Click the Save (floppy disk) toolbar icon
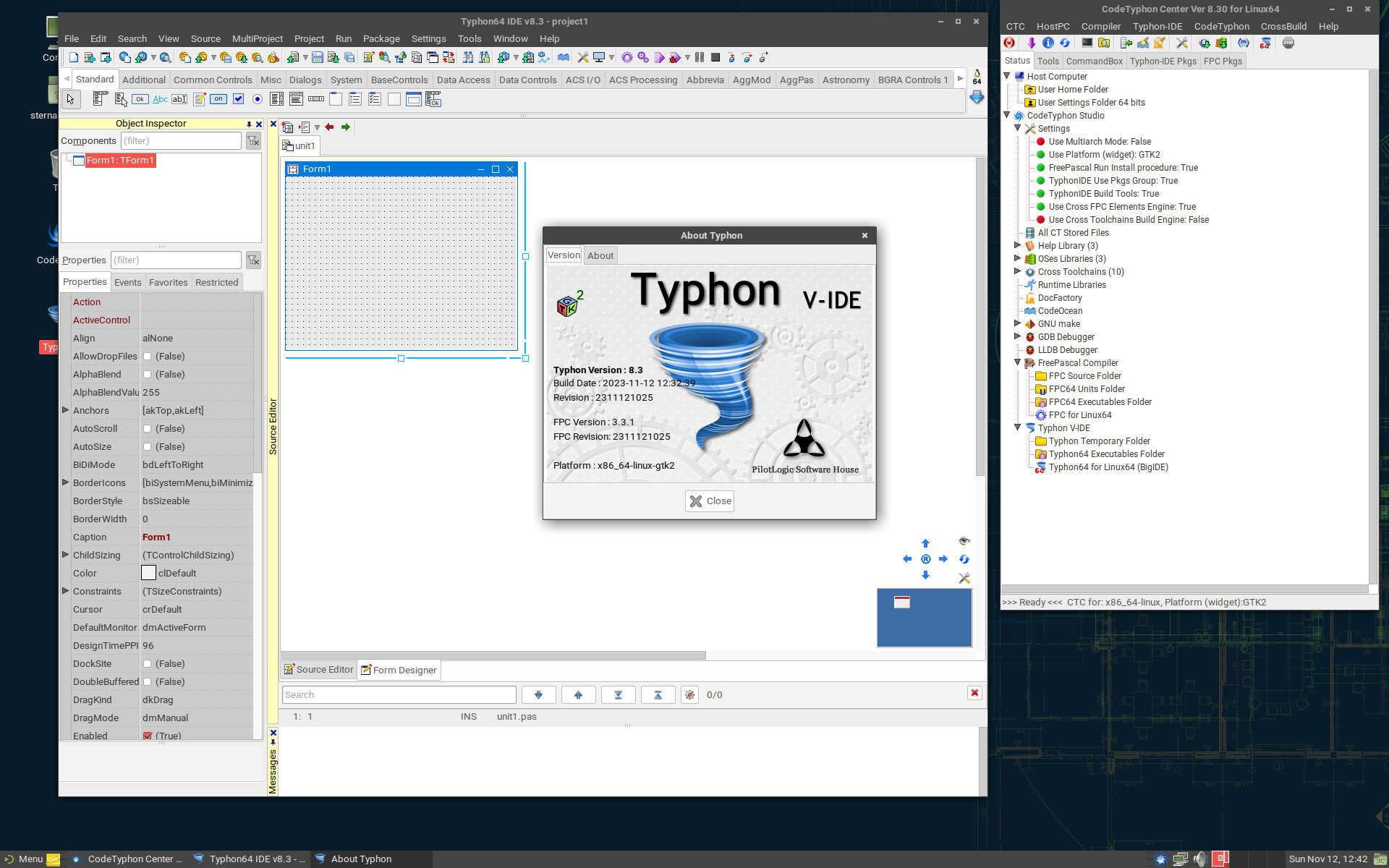 coord(317,57)
